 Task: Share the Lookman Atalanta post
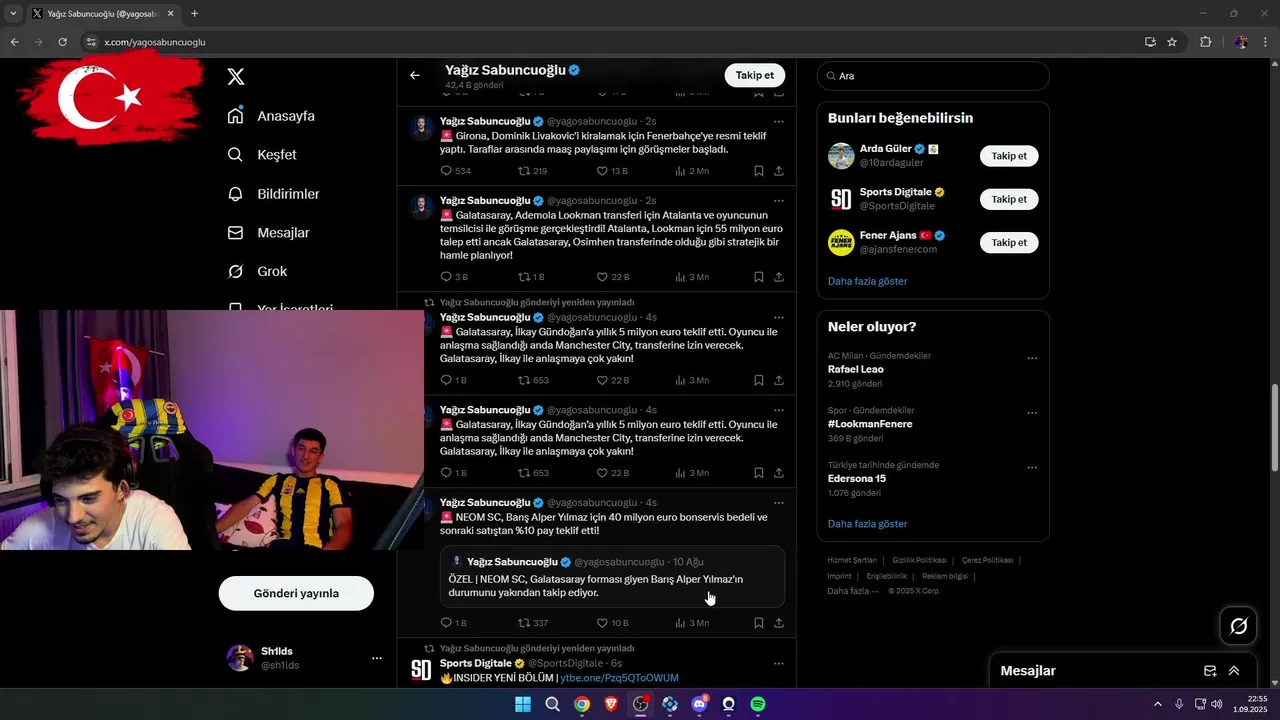point(779,277)
